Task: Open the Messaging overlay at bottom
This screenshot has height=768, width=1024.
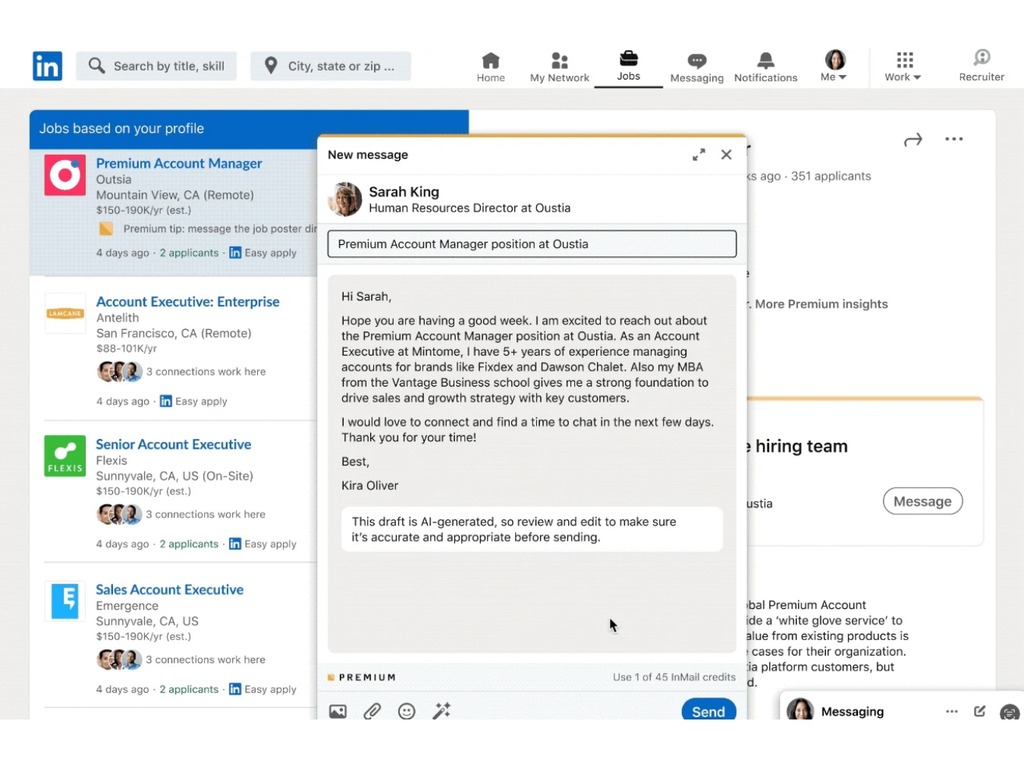Action: click(x=852, y=712)
